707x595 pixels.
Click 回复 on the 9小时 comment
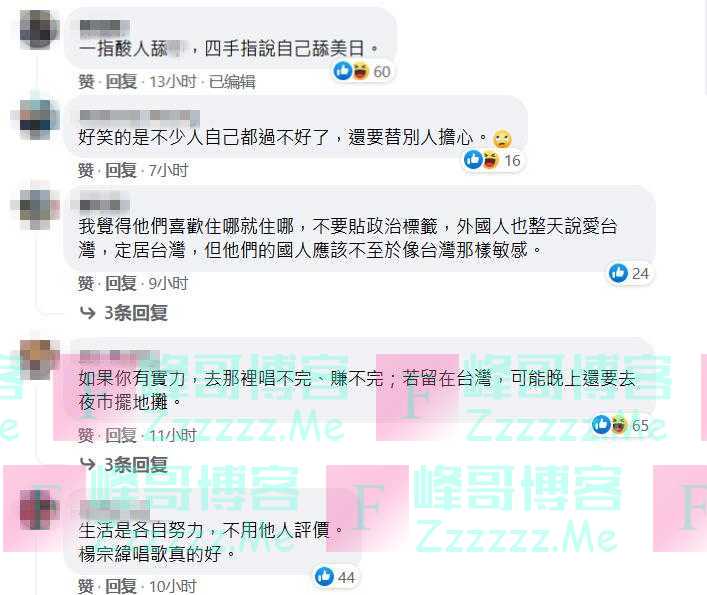point(121,284)
